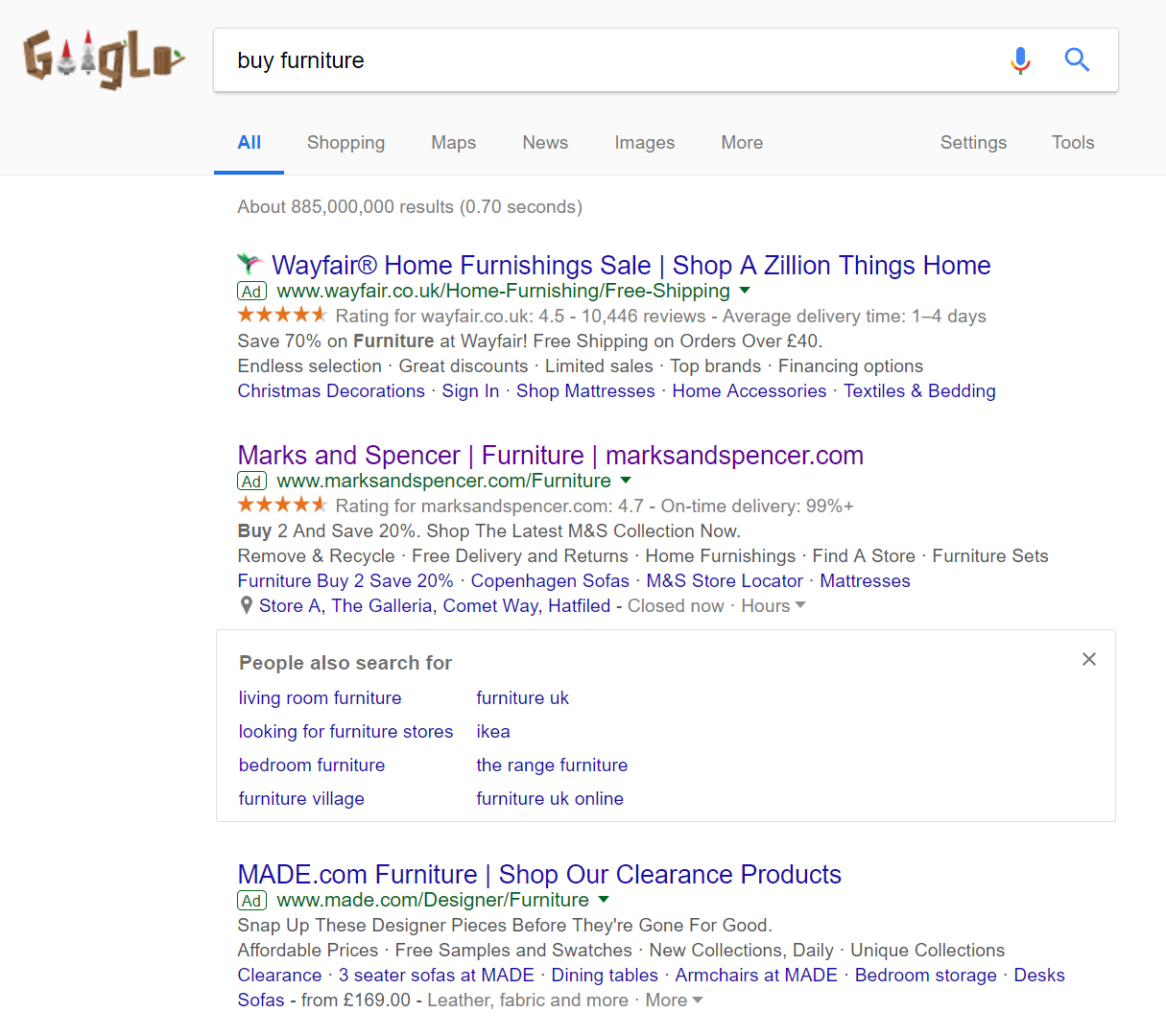Image resolution: width=1166 pixels, height=1036 pixels.
Task: Expand the store Hours dropdown
Action: click(x=773, y=605)
